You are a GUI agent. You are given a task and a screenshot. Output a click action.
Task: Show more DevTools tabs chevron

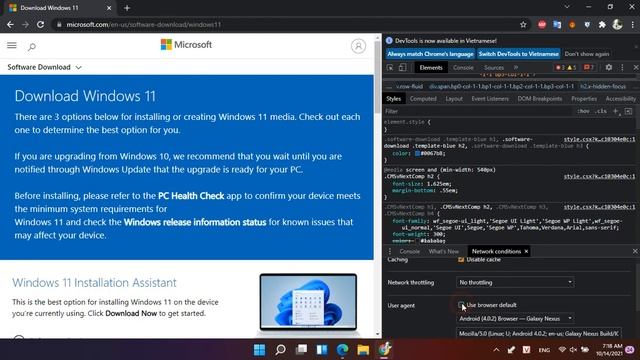tap(516, 67)
